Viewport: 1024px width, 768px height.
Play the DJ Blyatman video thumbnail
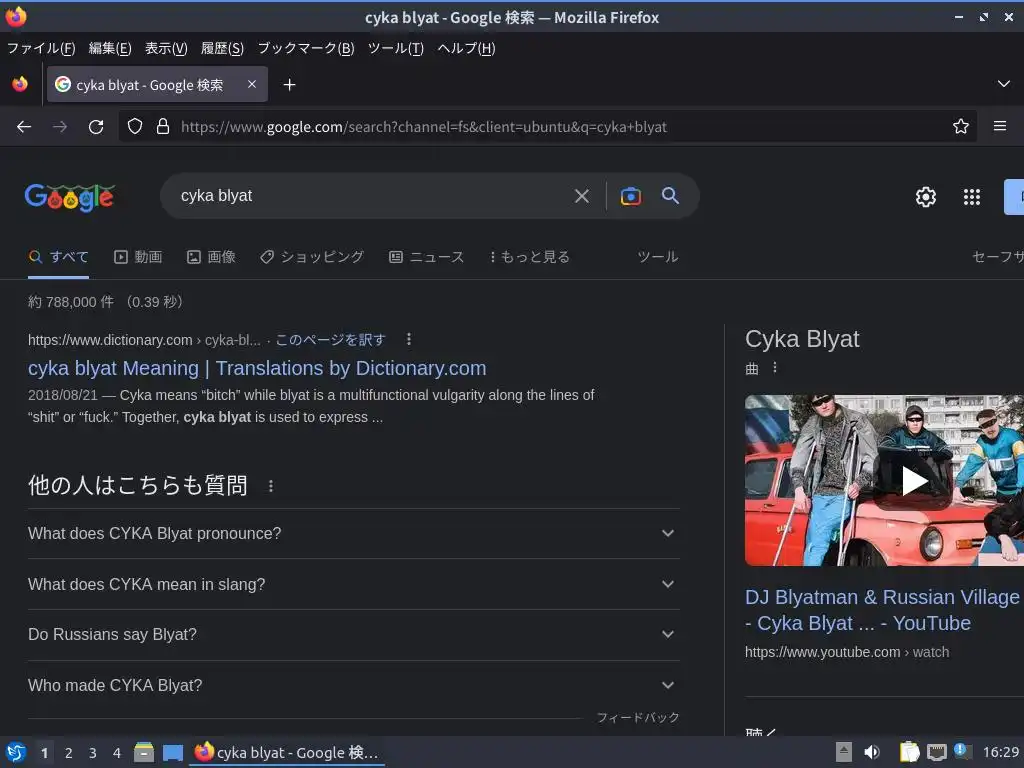(x=914, y=481)
